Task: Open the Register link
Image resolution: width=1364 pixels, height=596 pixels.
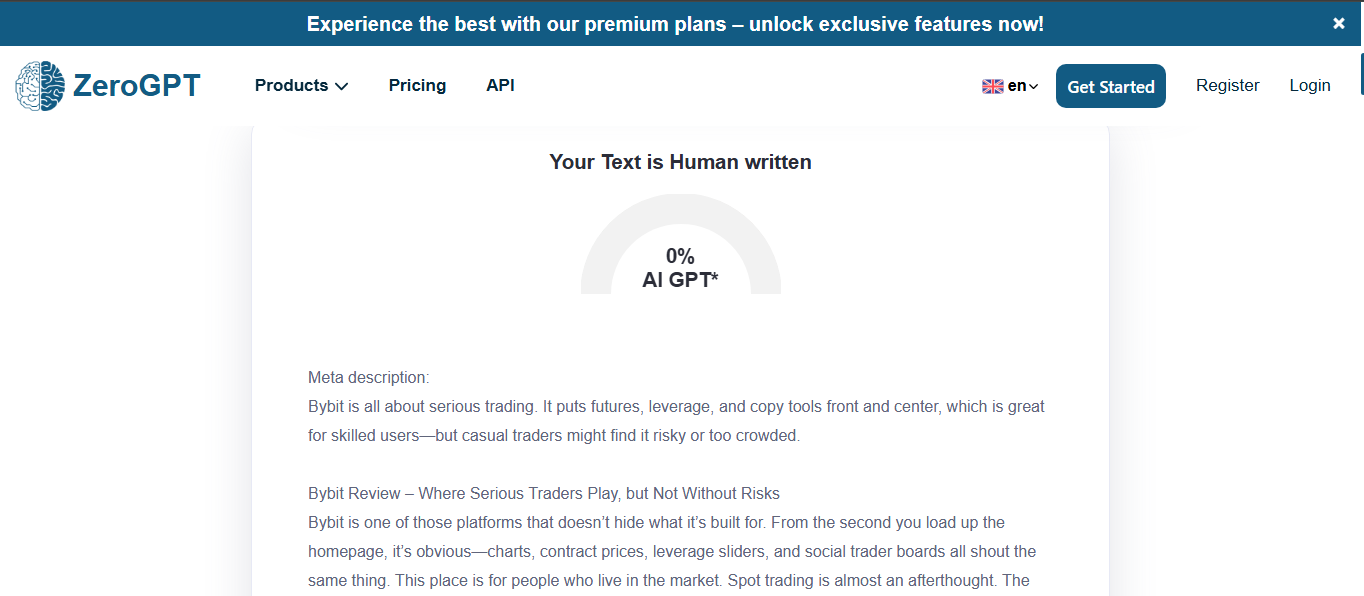Action: pyautogui.click(x=1227, y=86)
